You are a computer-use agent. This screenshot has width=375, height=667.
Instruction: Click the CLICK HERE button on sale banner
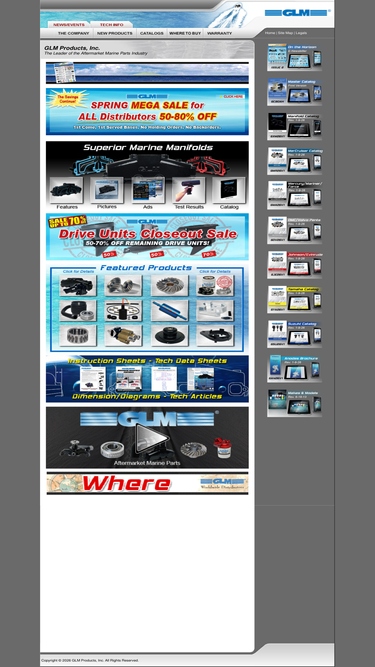coord(232,97)
